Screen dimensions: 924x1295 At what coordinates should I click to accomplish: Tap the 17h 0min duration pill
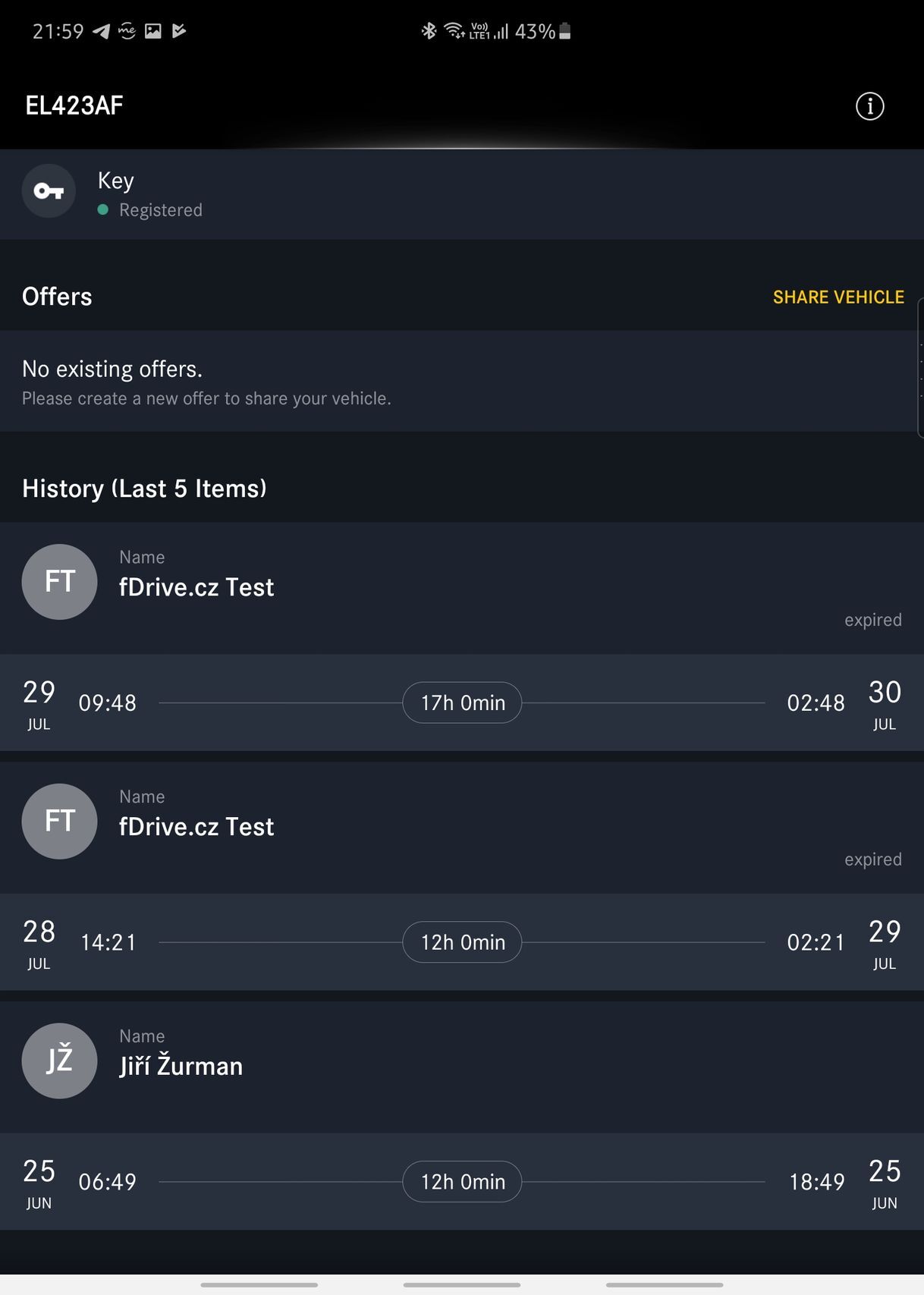[462, 703]
